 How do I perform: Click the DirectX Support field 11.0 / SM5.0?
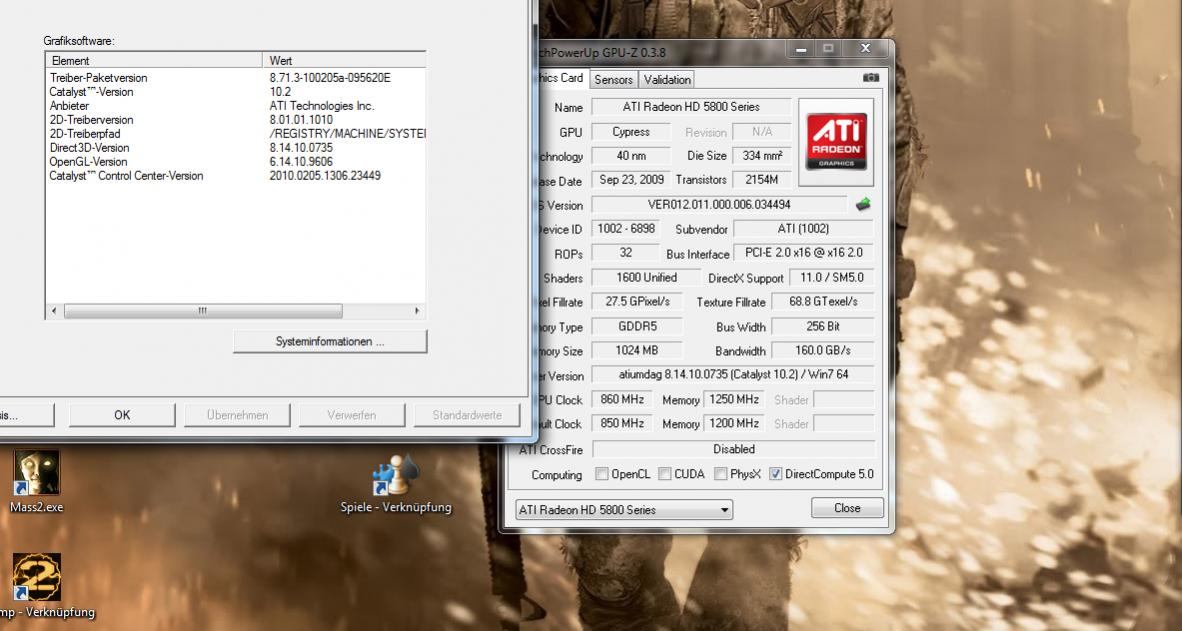point(831,277)
